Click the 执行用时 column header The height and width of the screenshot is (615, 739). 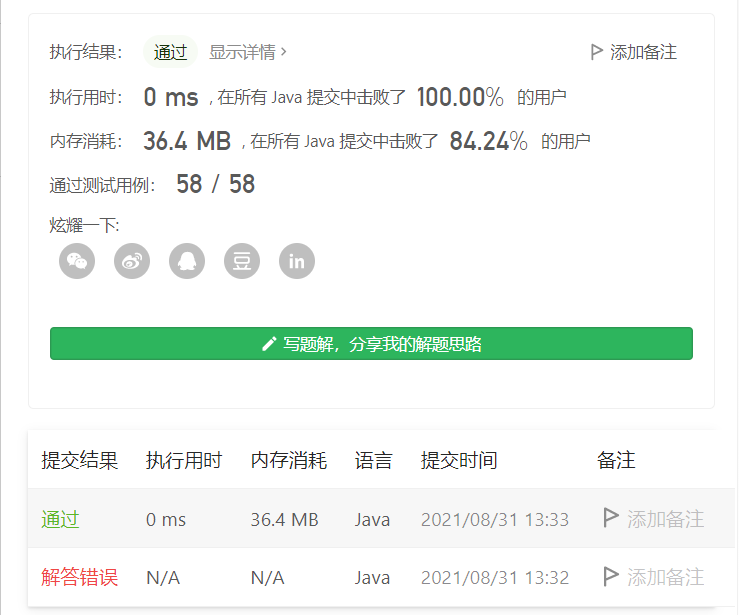pos(184,460)
